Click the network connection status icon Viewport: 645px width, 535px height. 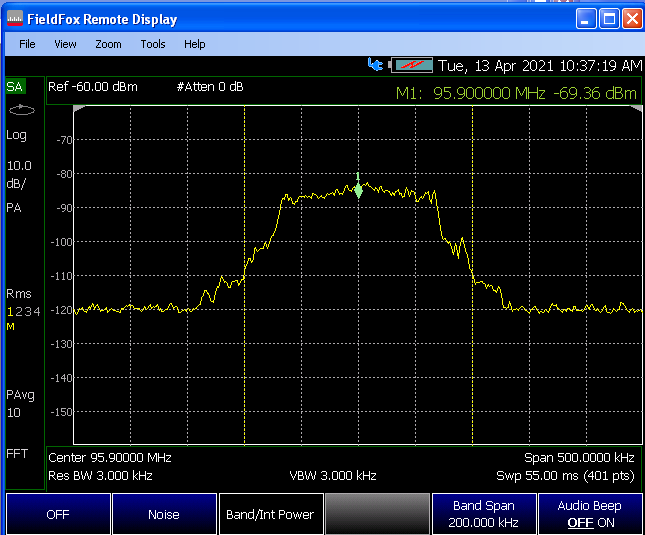pyautogui.click(x=376, y=65)
